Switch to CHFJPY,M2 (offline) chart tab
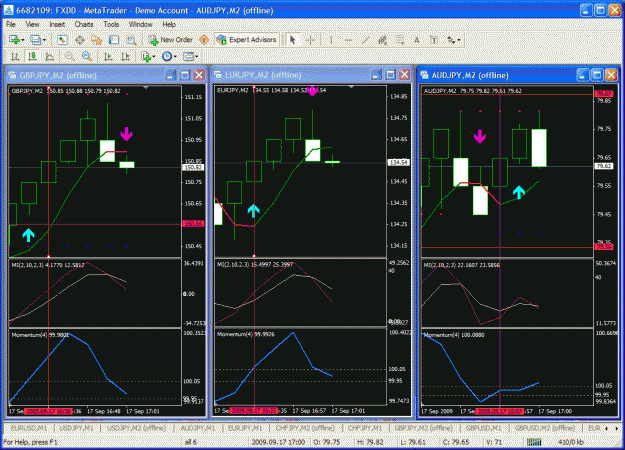 pyautogui.click(x=305, y=428)
